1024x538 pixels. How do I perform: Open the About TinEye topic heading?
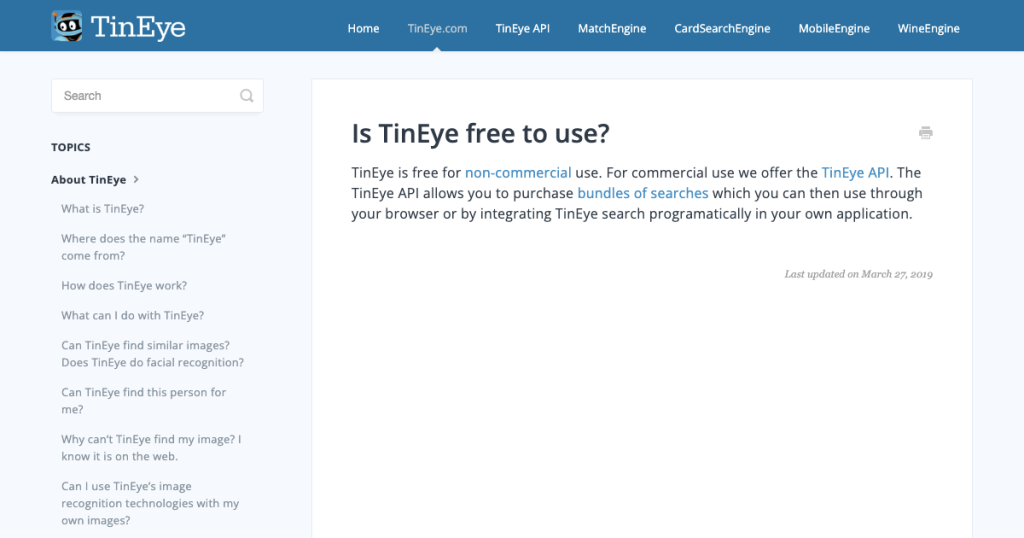(88, 180)
